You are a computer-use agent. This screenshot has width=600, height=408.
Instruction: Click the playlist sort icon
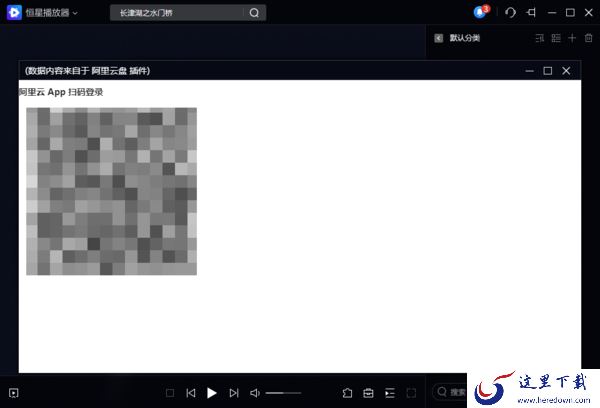coord(540,38)
